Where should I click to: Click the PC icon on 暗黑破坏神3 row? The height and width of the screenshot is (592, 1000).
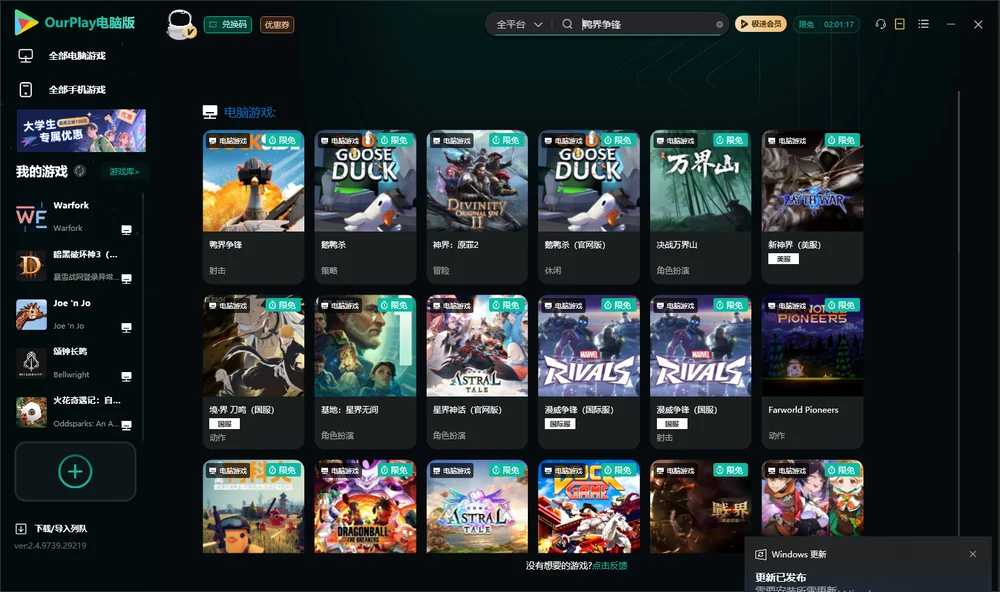[126, 279]
